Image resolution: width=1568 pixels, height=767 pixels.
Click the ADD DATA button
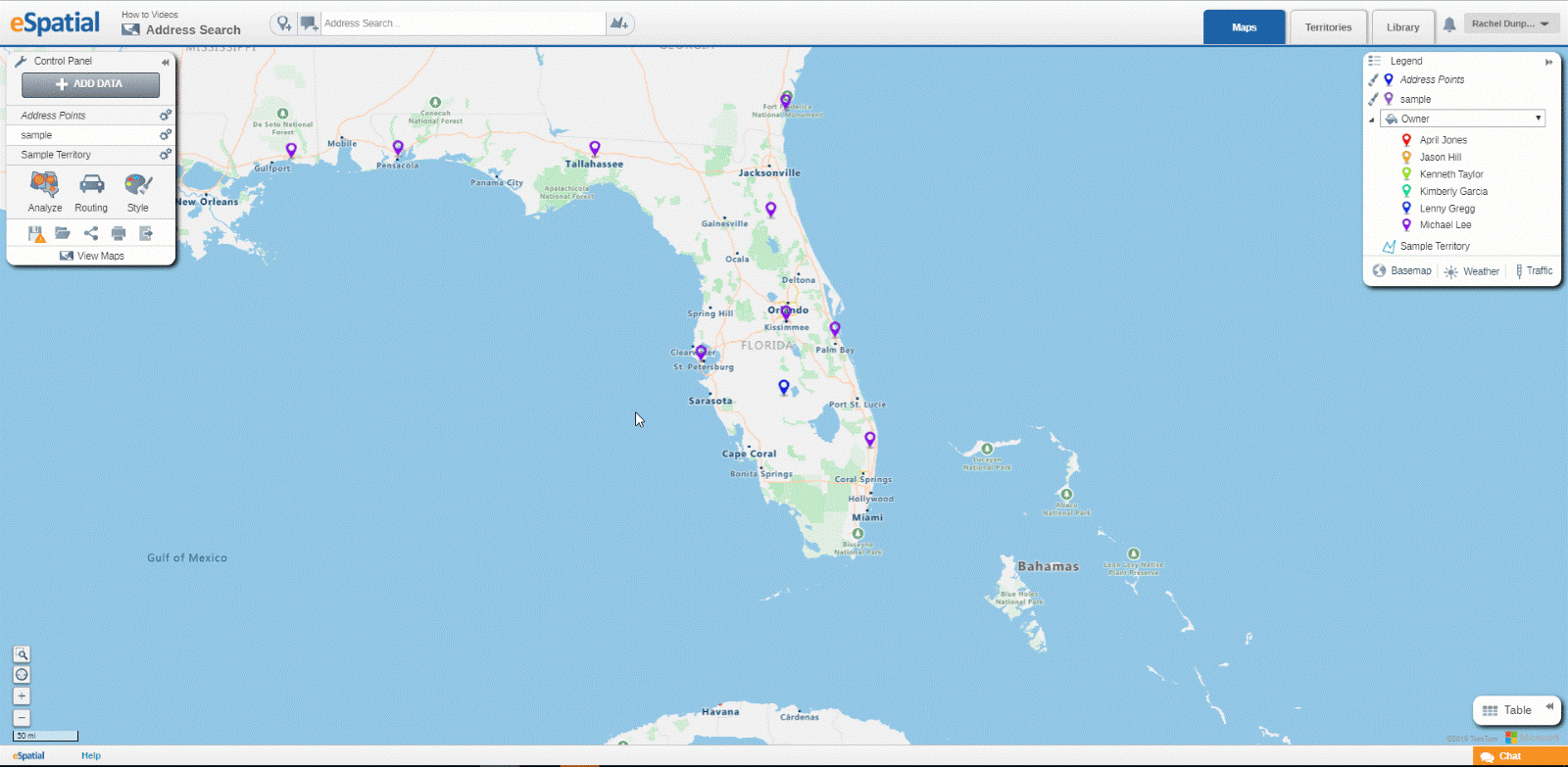tap(91, 84)
